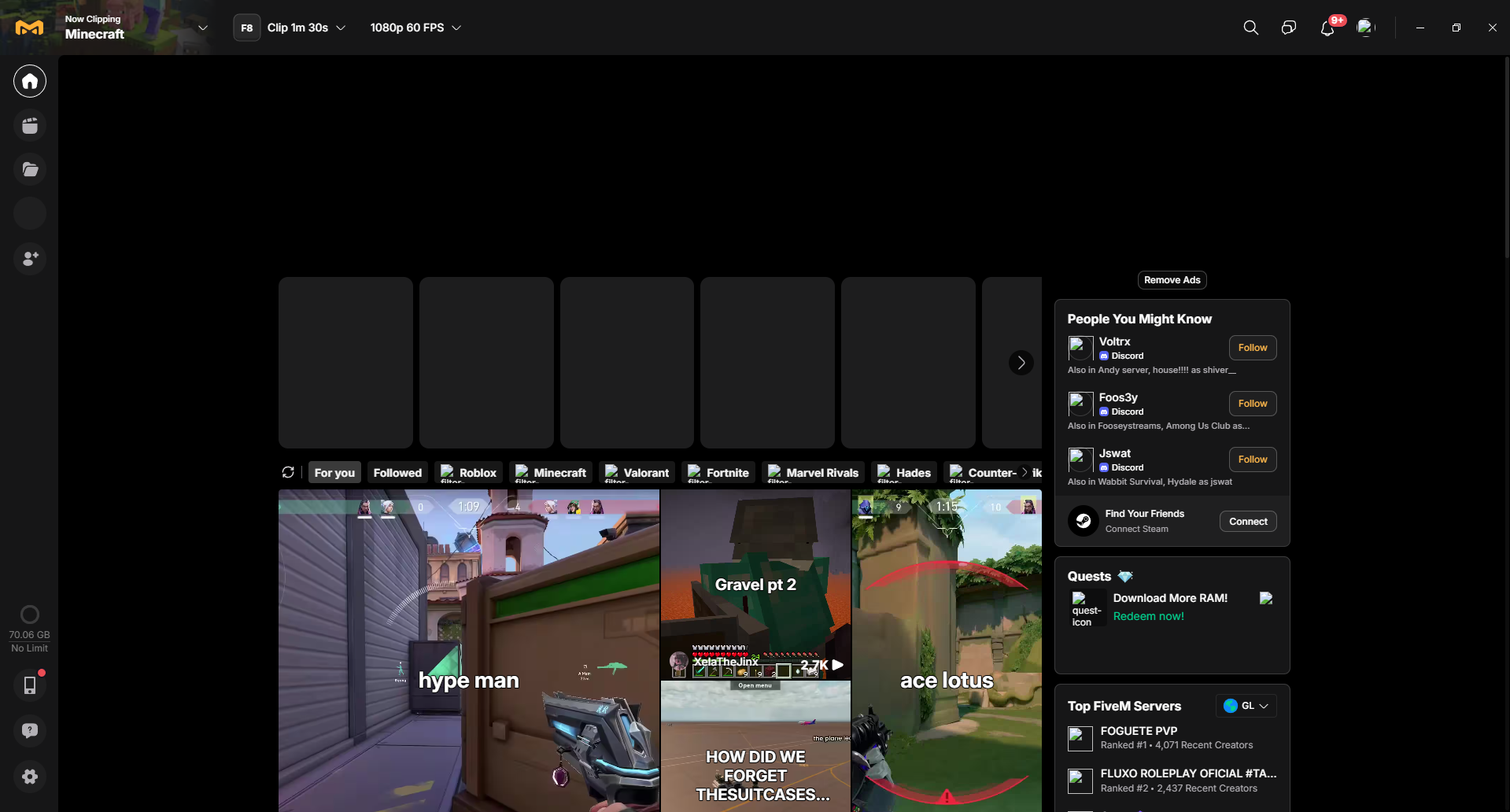
Task: Click the FLUXO ROLEPLAY server icon
Action: (x=1080, y=781)
